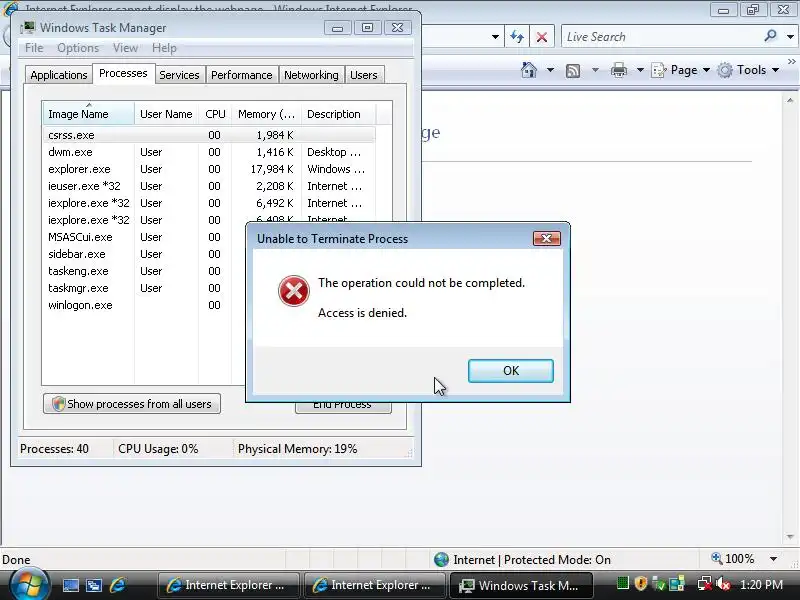
Task: Click Show processes from all users button
Action: point(132,404)
